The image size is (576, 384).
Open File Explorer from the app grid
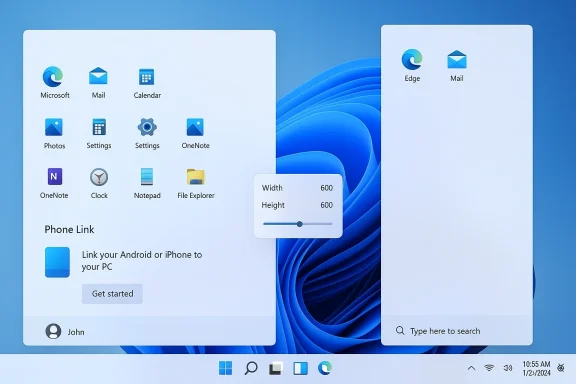196,183
